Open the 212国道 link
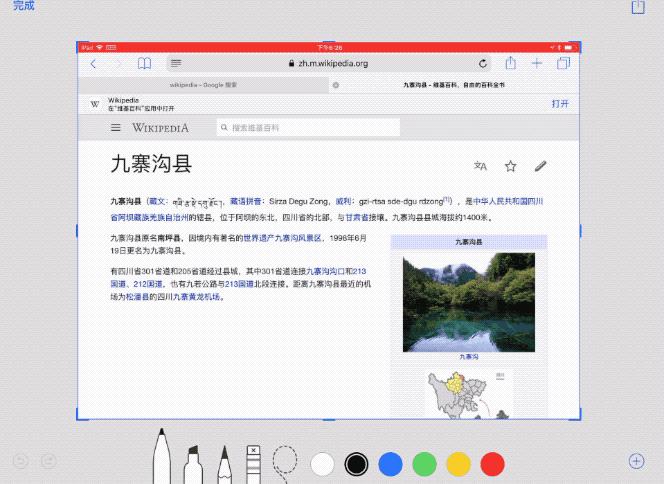 click(148, 284)
